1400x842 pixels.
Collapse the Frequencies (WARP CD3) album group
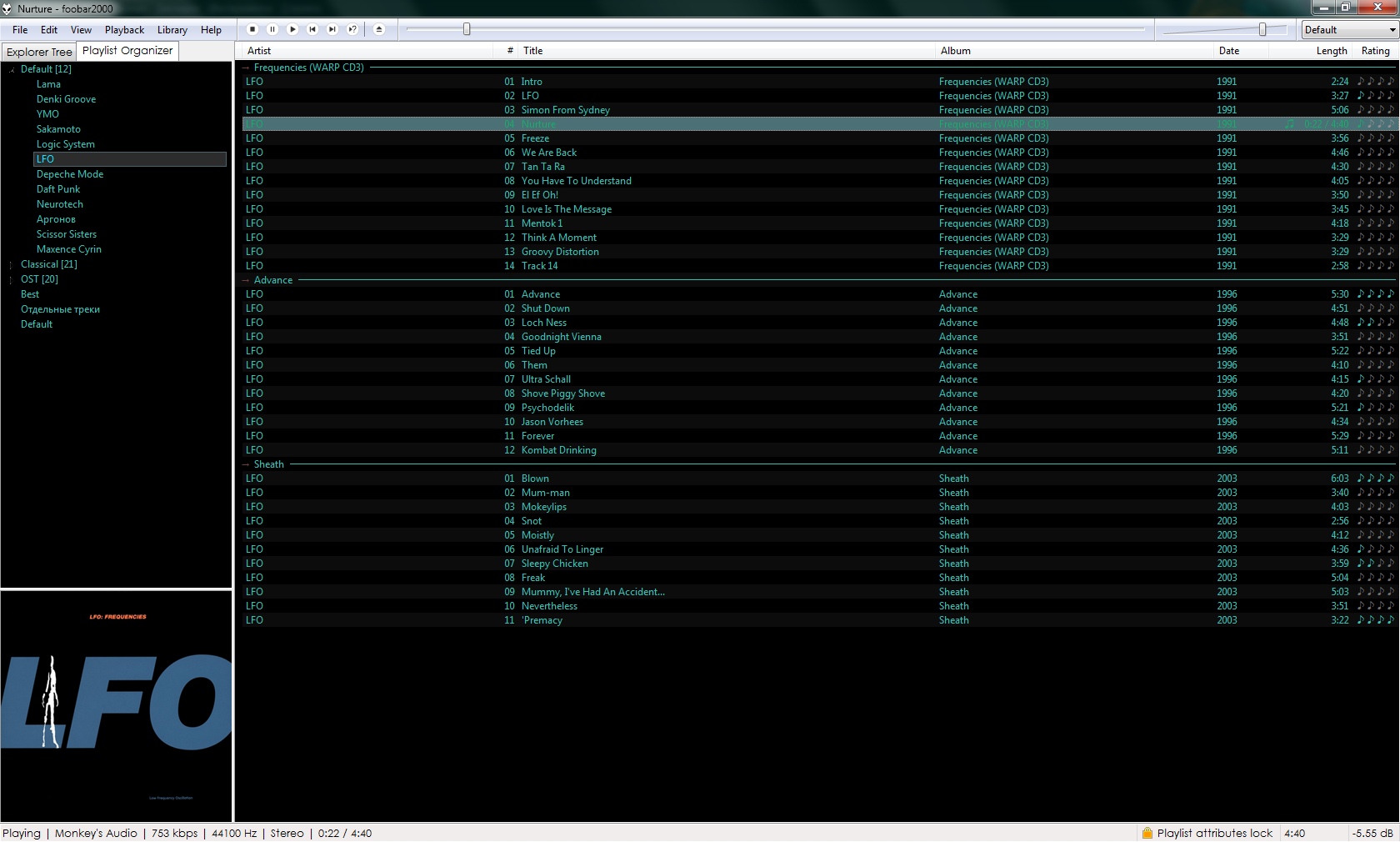point(246,68)
